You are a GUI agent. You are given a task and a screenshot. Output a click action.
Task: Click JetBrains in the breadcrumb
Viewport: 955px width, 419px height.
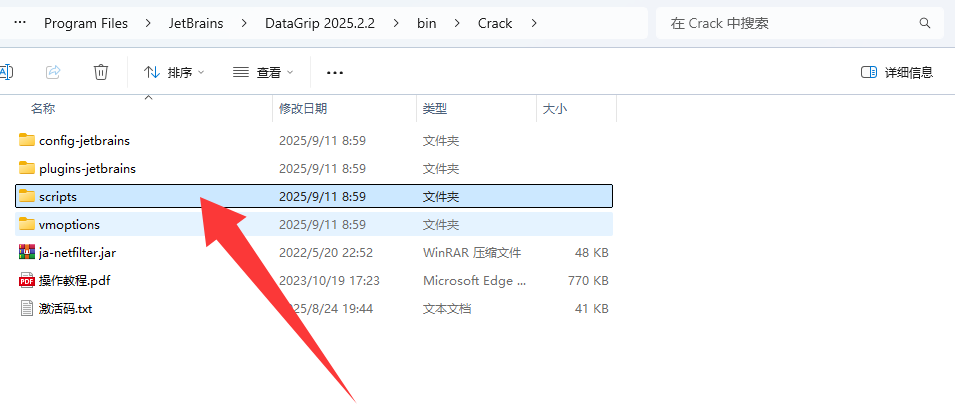pyautogui.click(x=196, y=23)
